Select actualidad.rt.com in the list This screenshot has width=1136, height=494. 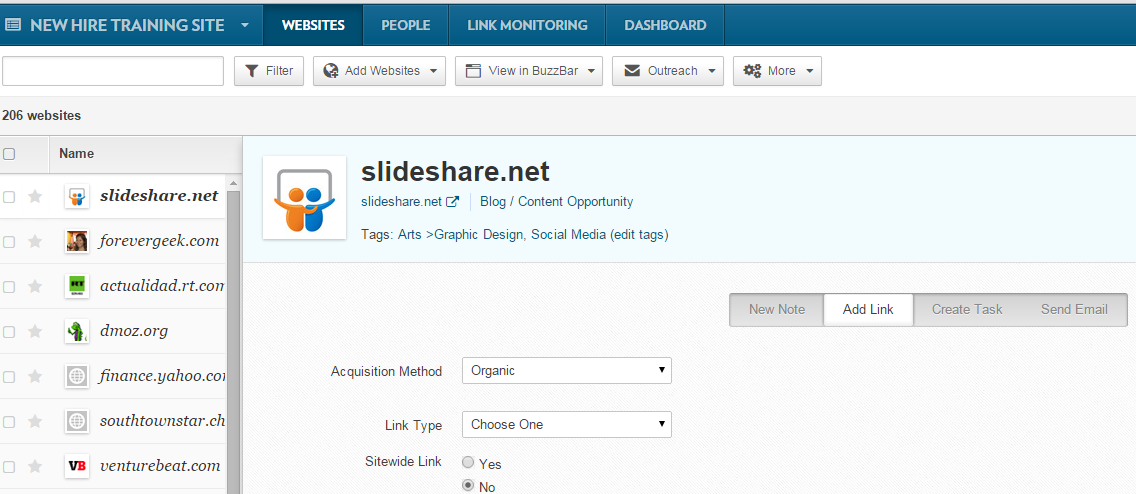(162, 286)
